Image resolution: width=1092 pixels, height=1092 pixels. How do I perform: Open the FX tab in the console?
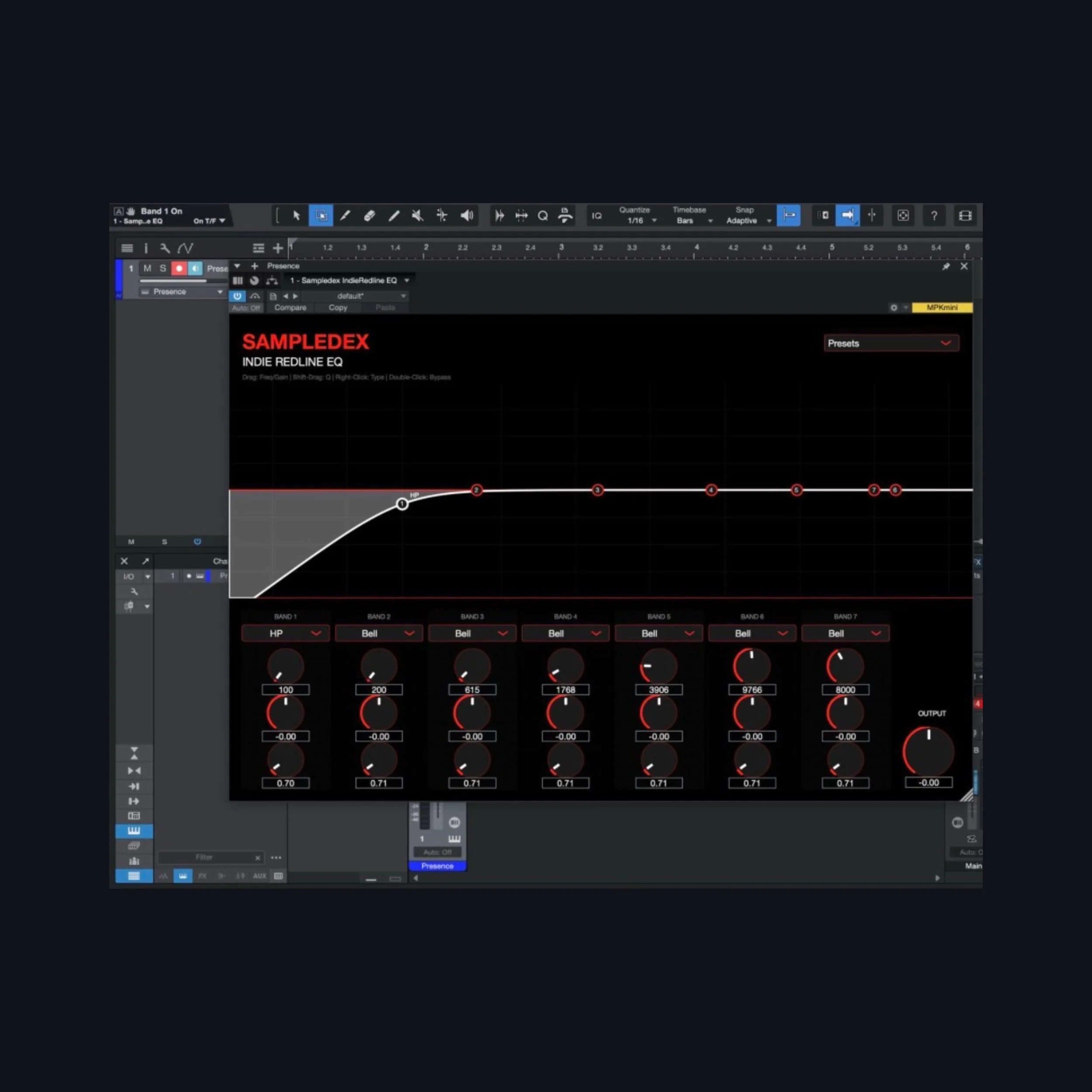[x=203, y=875]
